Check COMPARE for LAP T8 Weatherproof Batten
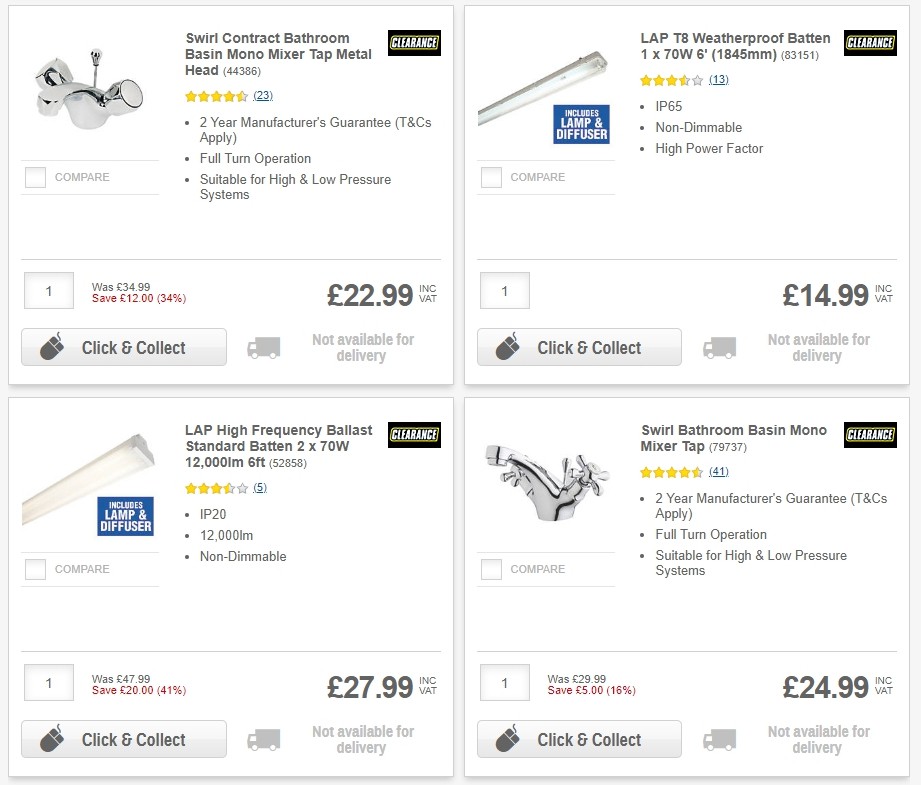 coord(491,177)
